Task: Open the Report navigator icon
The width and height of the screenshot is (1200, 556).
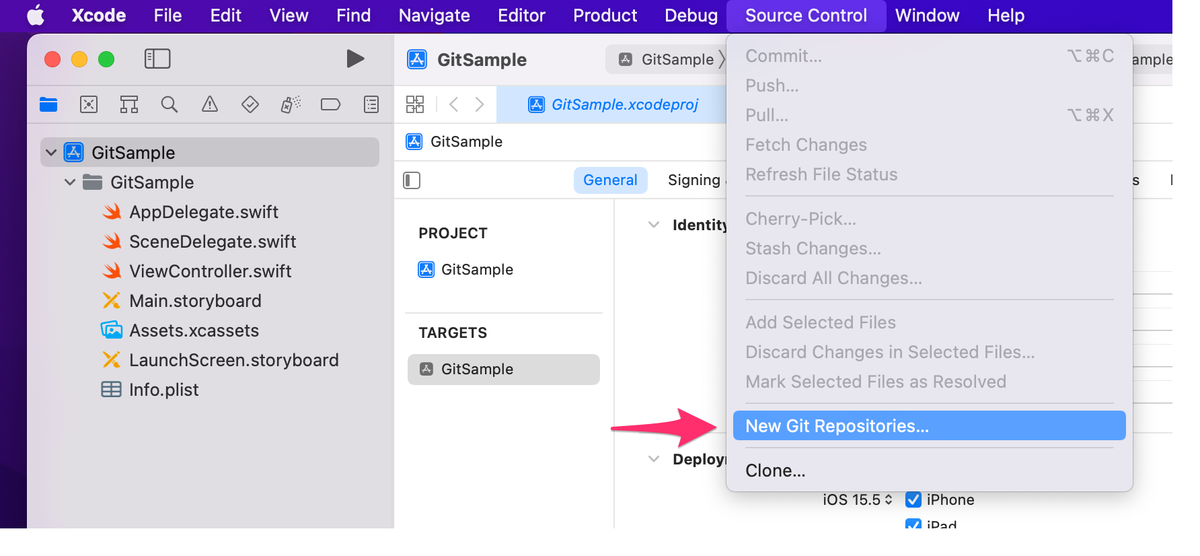Action: [371, 104]
